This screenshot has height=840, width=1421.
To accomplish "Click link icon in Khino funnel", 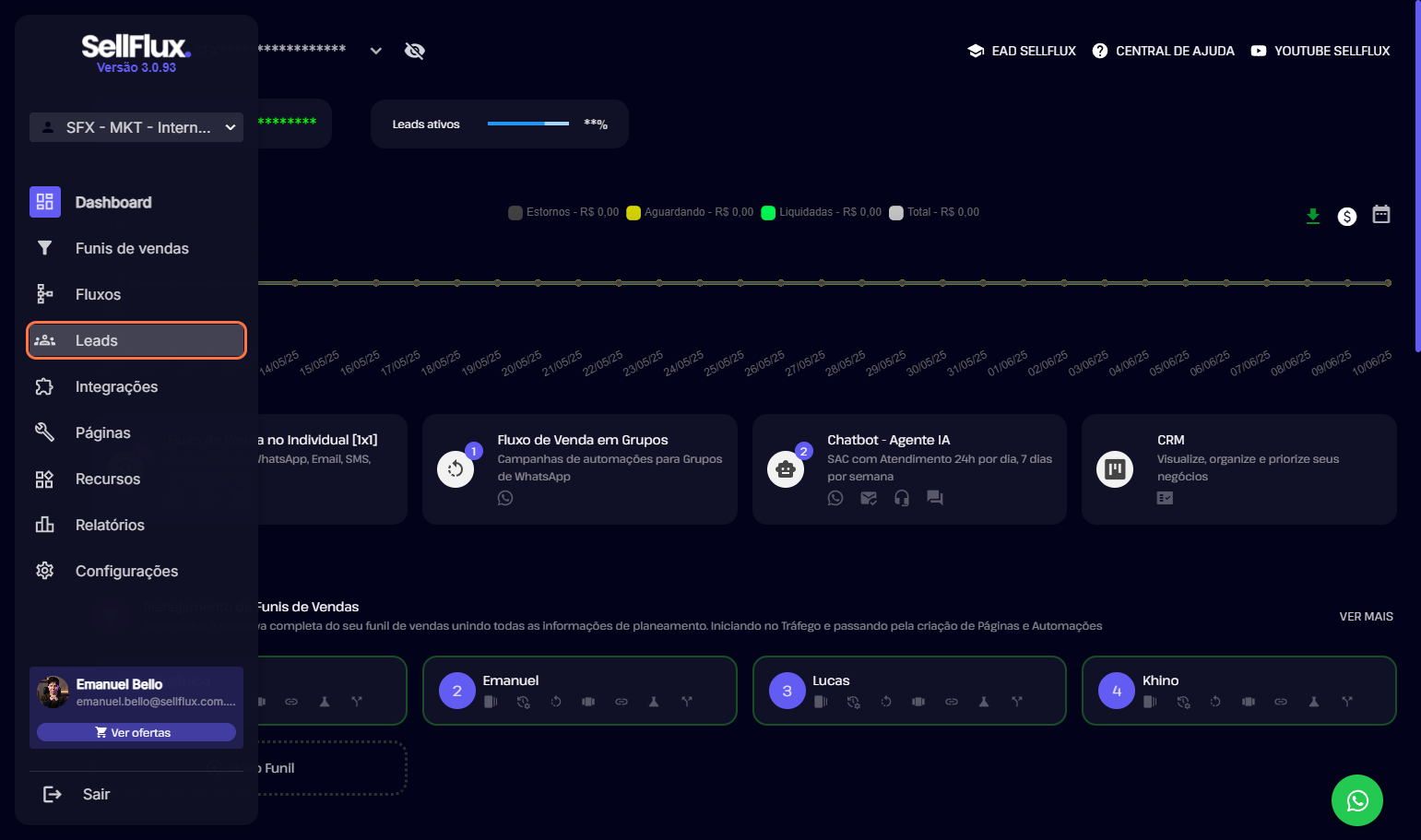I will pyautogui.click(x=1281, y=702).
